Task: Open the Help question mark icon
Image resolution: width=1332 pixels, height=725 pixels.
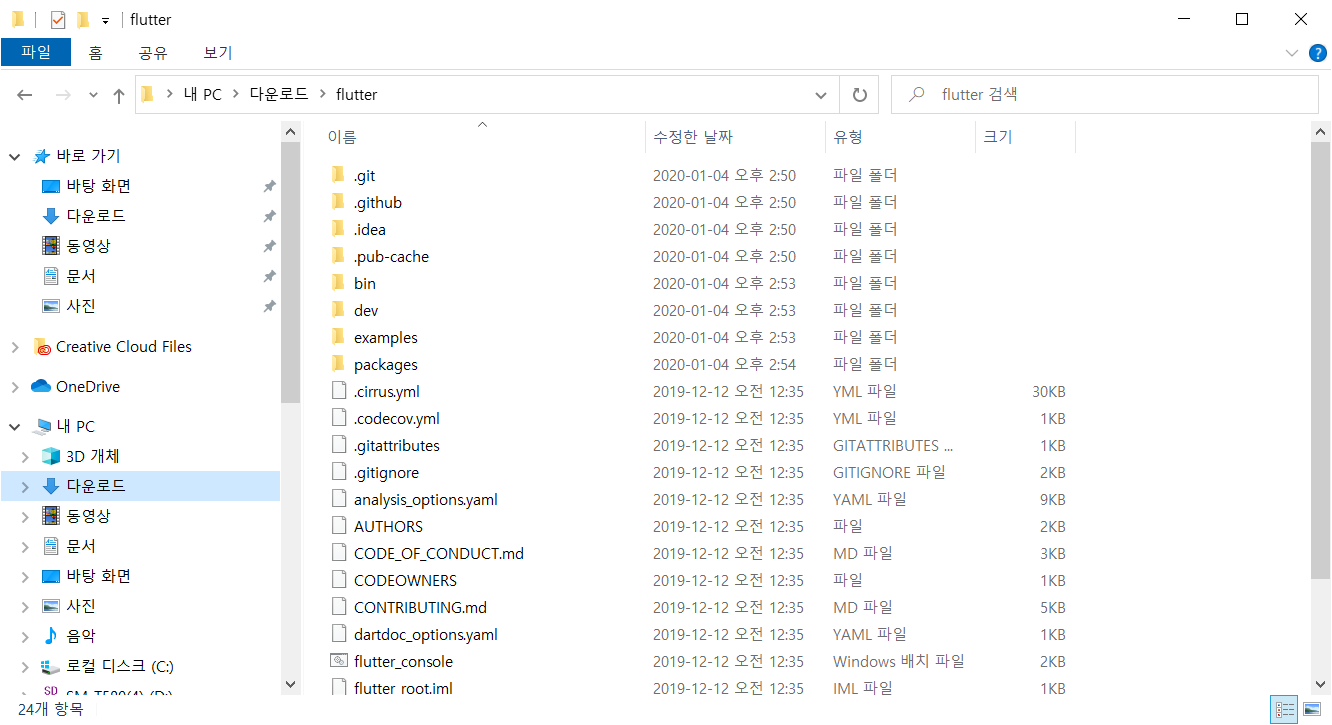Action: coord(1316,52)
